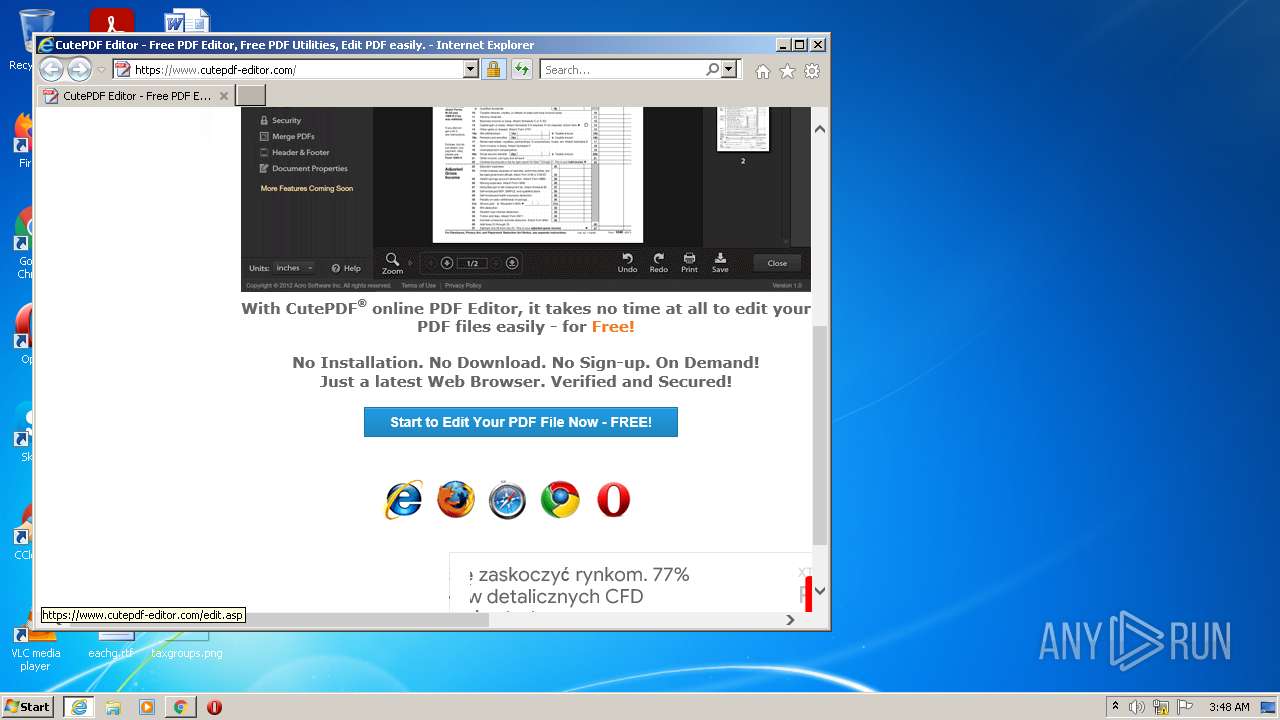Click Privacy Policy link in preview
1280x720 pixels.
coord(463,286)
